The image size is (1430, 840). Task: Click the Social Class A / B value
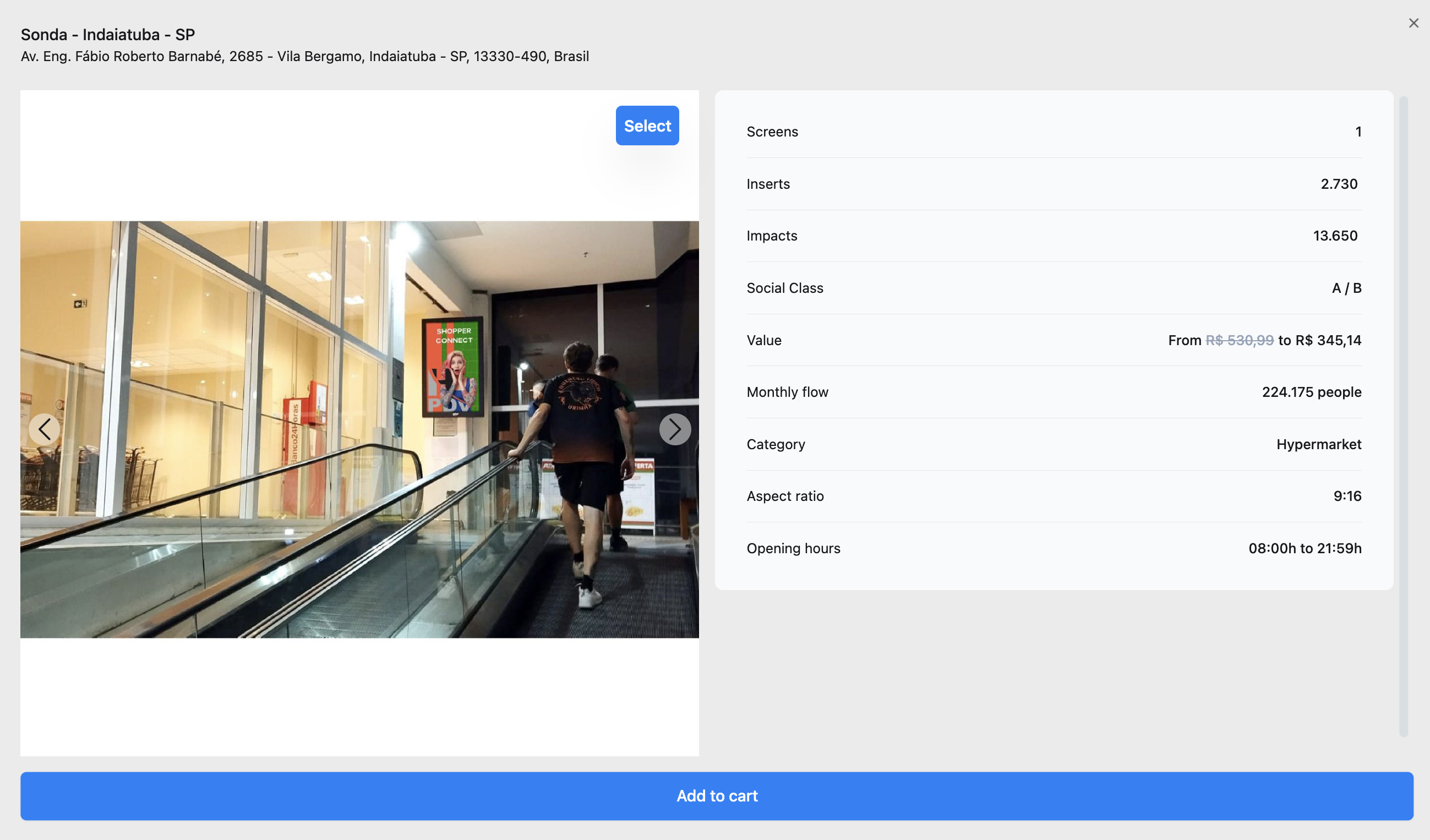1346,288
